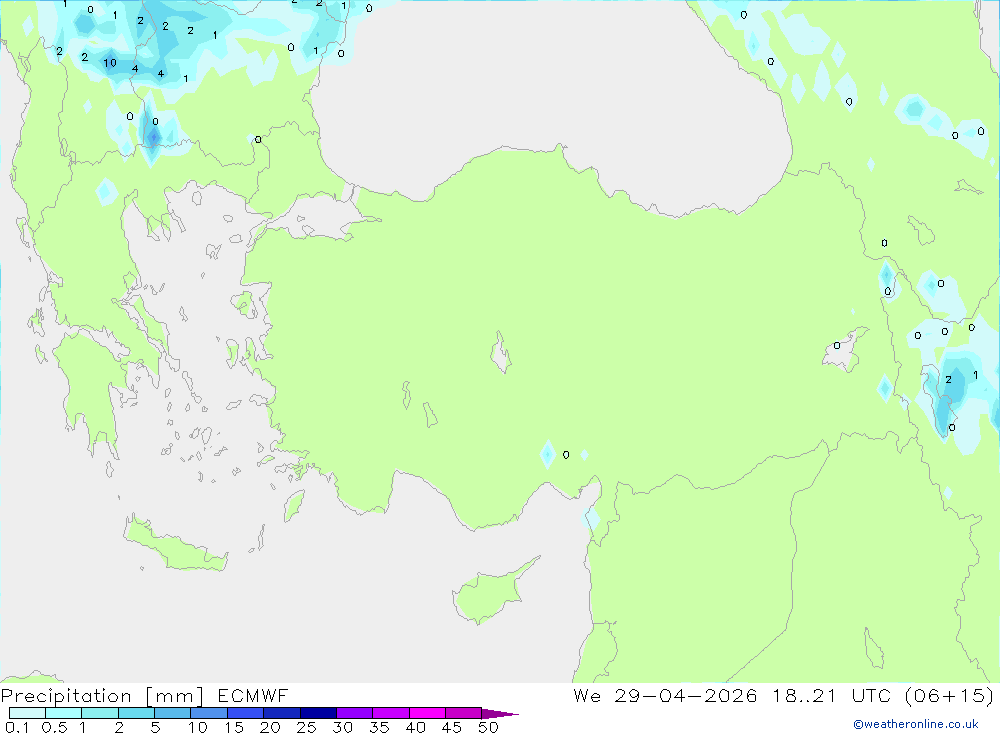Click the legend swatch between 15 and 20
This screenshot has height=733, width=1000.
245,713
